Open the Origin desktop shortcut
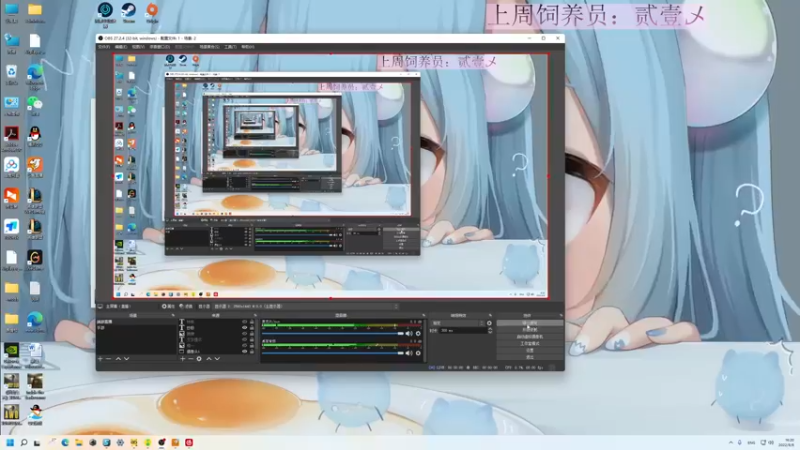The width and height of the screenshot is (800, 450). point(152,10)
